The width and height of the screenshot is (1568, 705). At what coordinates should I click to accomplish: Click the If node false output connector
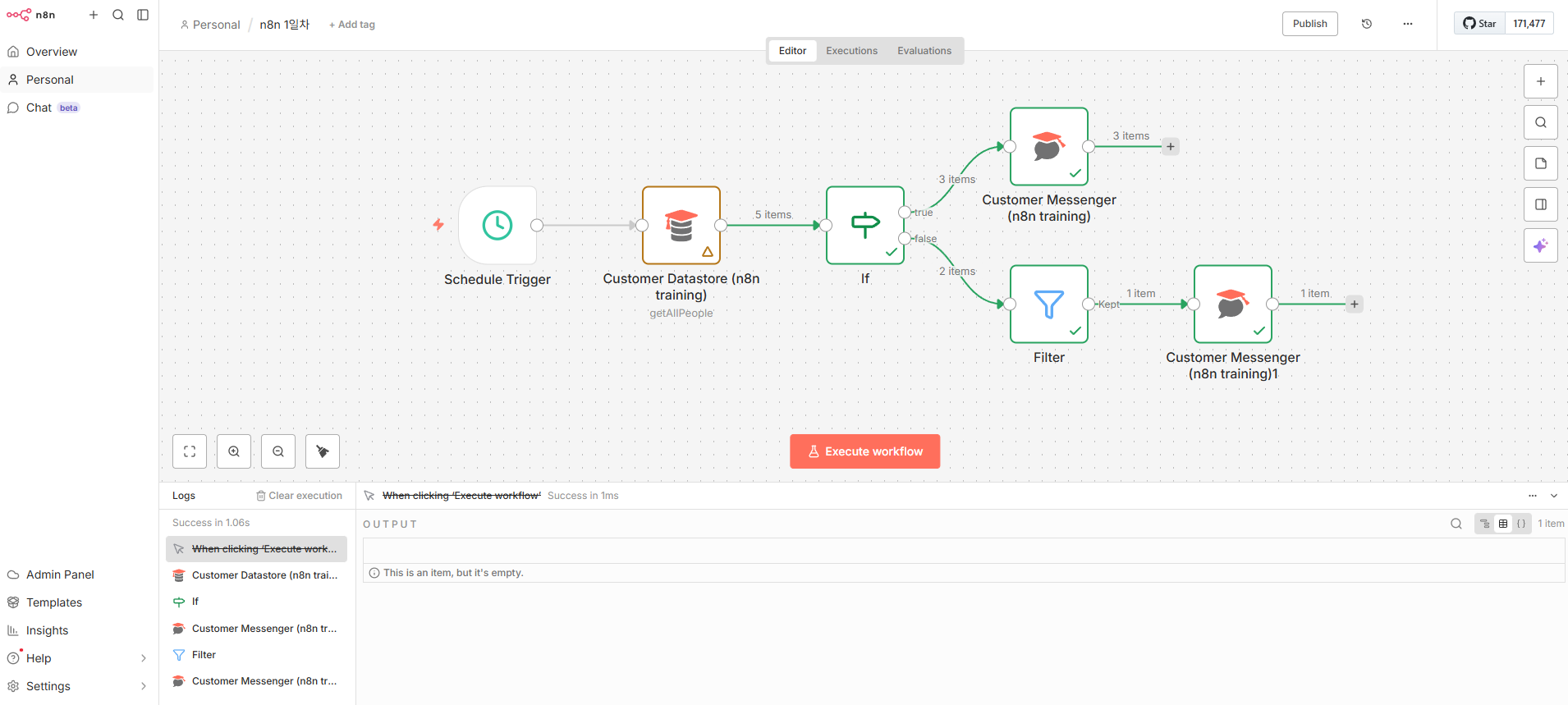pyautogui.click(x=905, y=238)
